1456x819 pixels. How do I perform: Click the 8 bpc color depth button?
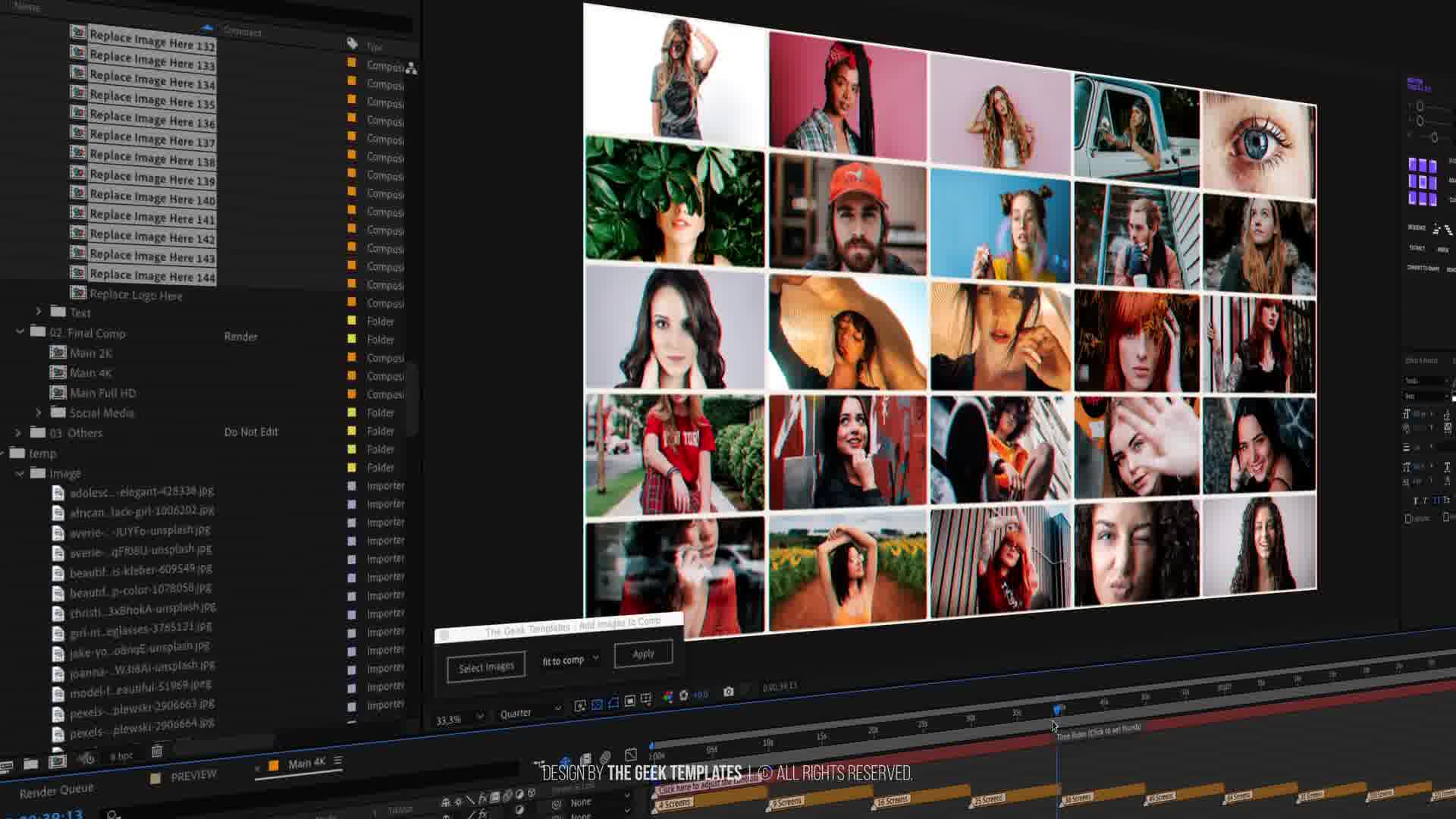click(x=121, y=756)
